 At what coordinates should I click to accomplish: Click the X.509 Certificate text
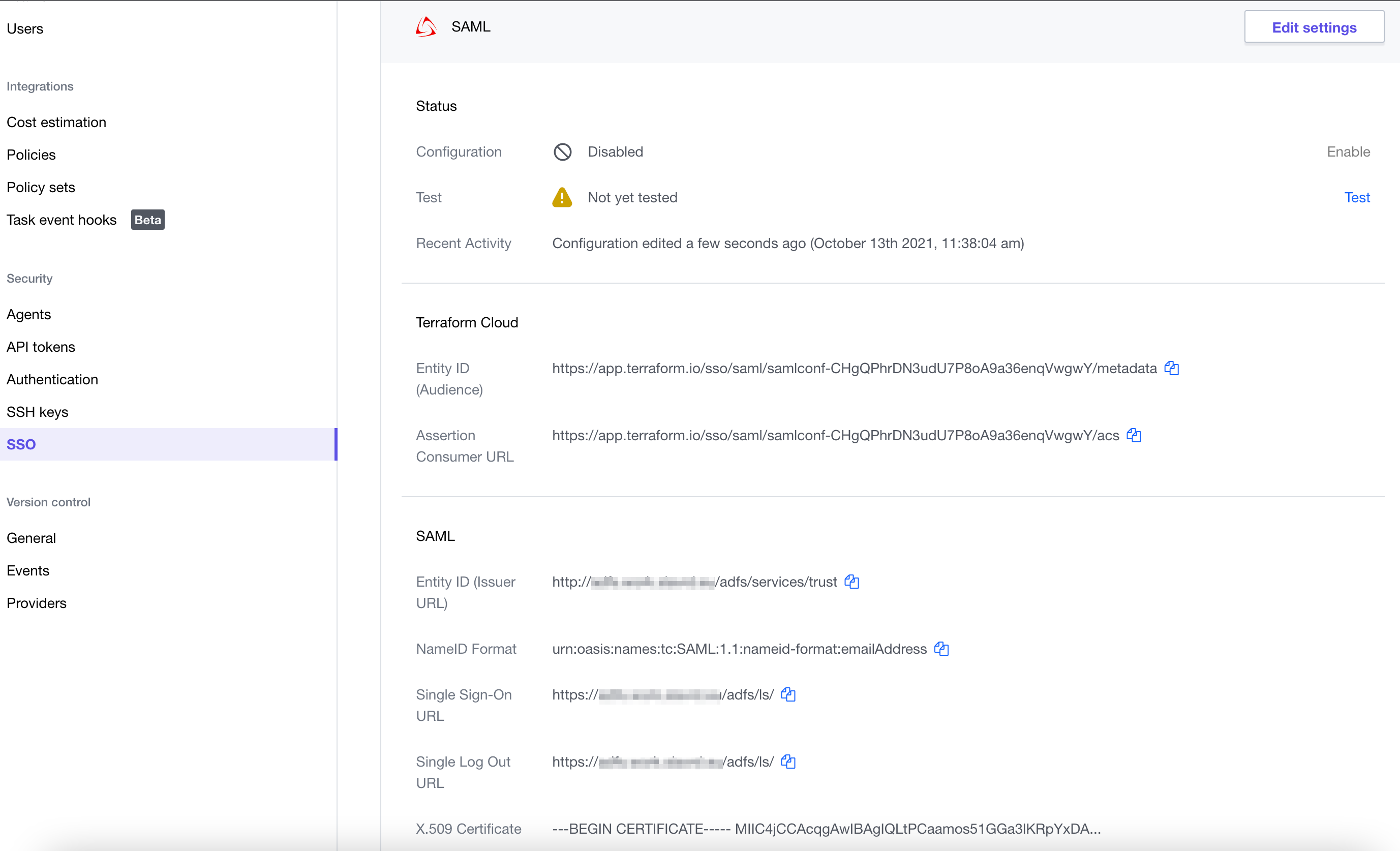tap(826, 828)
